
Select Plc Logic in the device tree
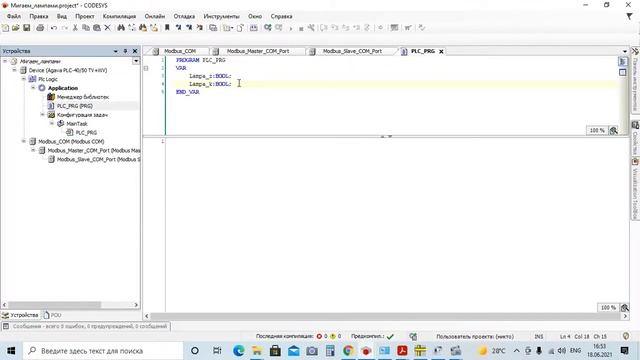click(47, 79)
